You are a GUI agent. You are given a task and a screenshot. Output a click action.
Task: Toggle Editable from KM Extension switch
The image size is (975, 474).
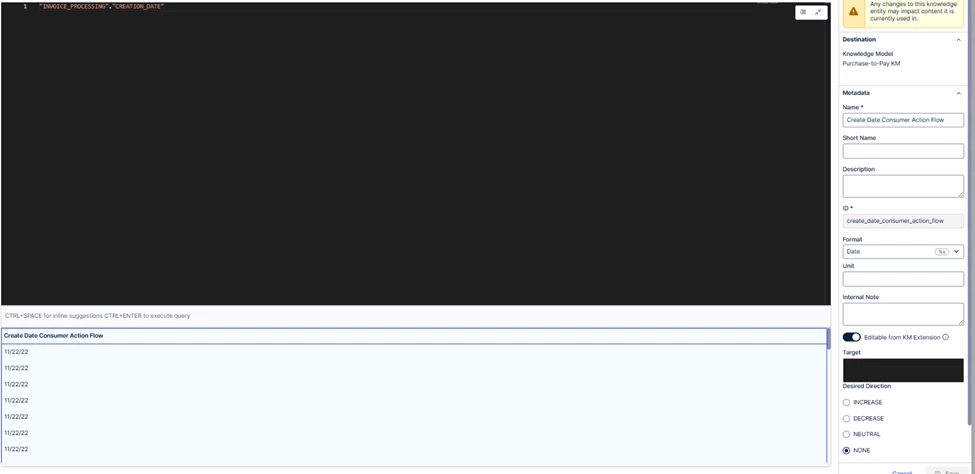coord(851,337)
